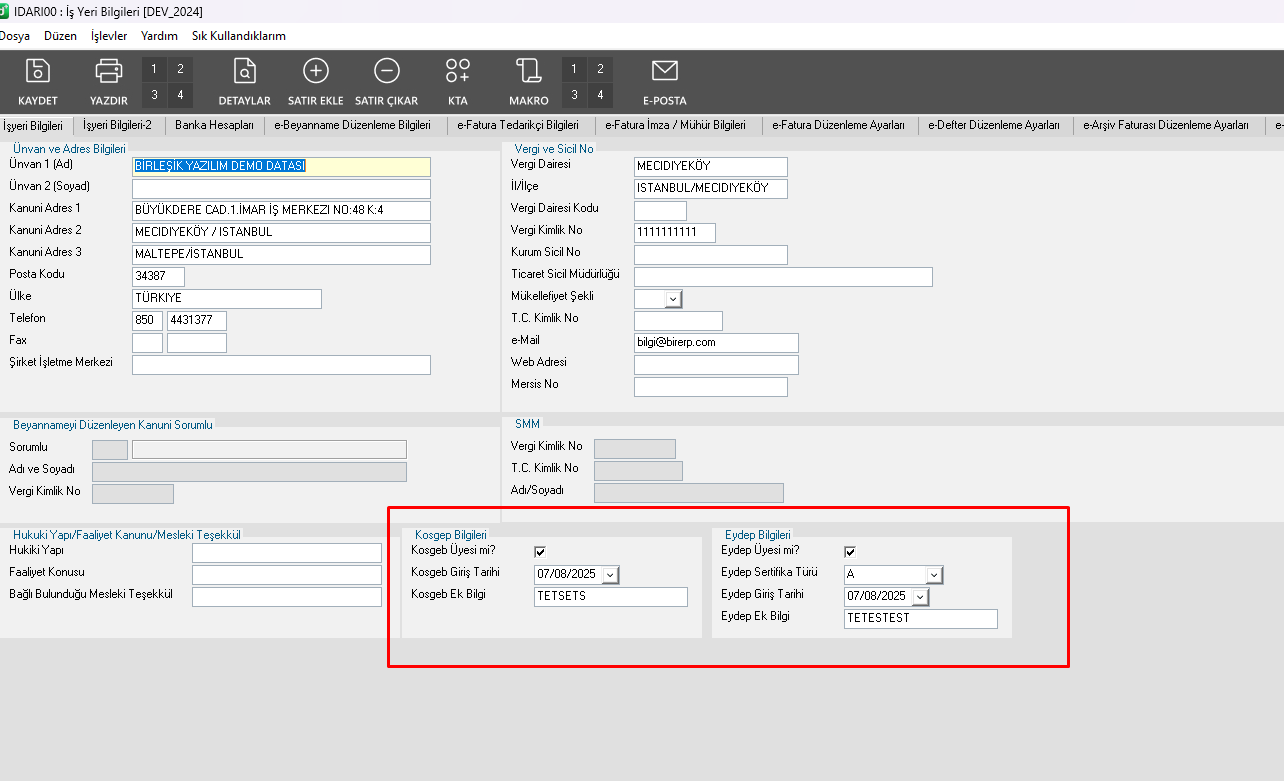Click the Makro scroll icon
The height and width of the screenshot is (781, 1284).
point(528,73)
